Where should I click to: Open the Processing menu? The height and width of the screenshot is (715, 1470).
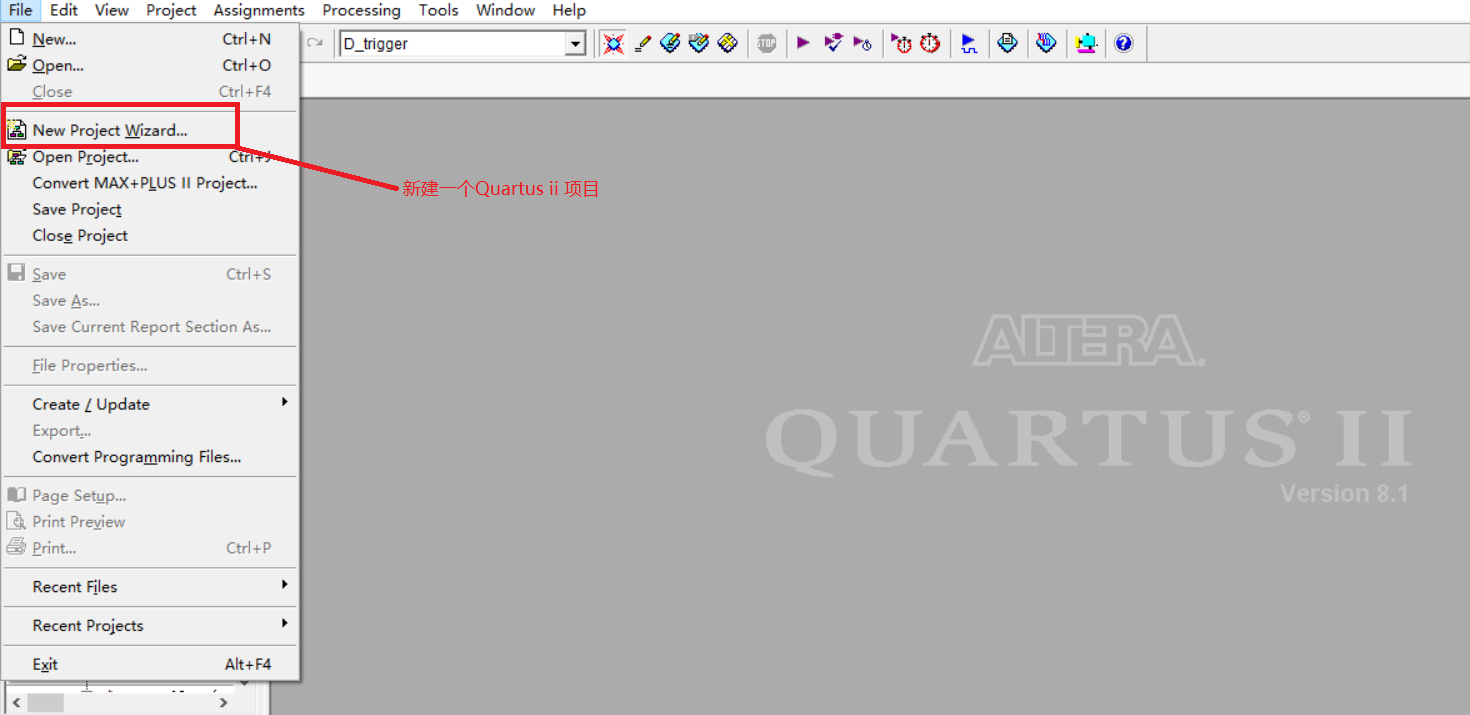point(361,10)
